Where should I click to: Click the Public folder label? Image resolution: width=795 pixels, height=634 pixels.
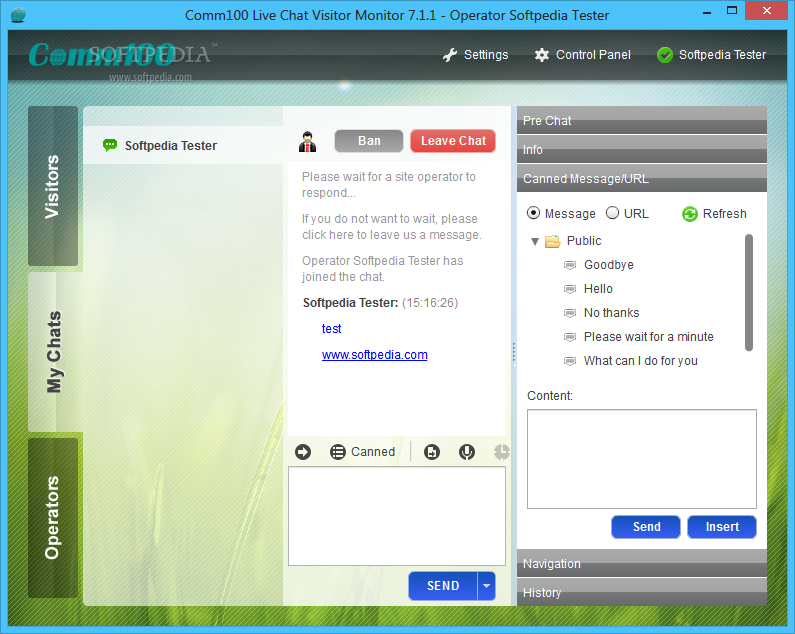[x=584, y=241]
